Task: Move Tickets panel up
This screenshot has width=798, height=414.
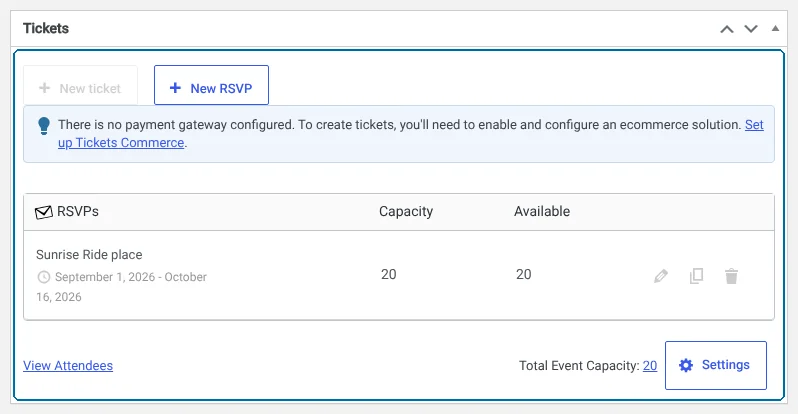Action: pyautogui.click(x=727, y=29)
